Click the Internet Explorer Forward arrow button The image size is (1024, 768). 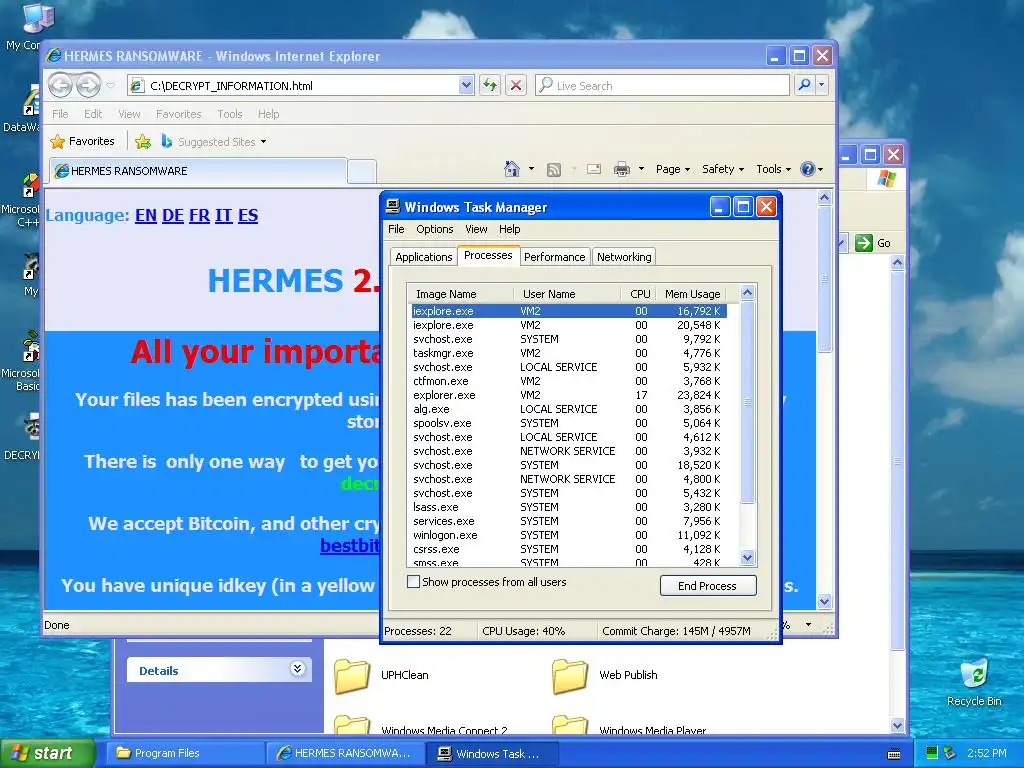coord(88,85)
